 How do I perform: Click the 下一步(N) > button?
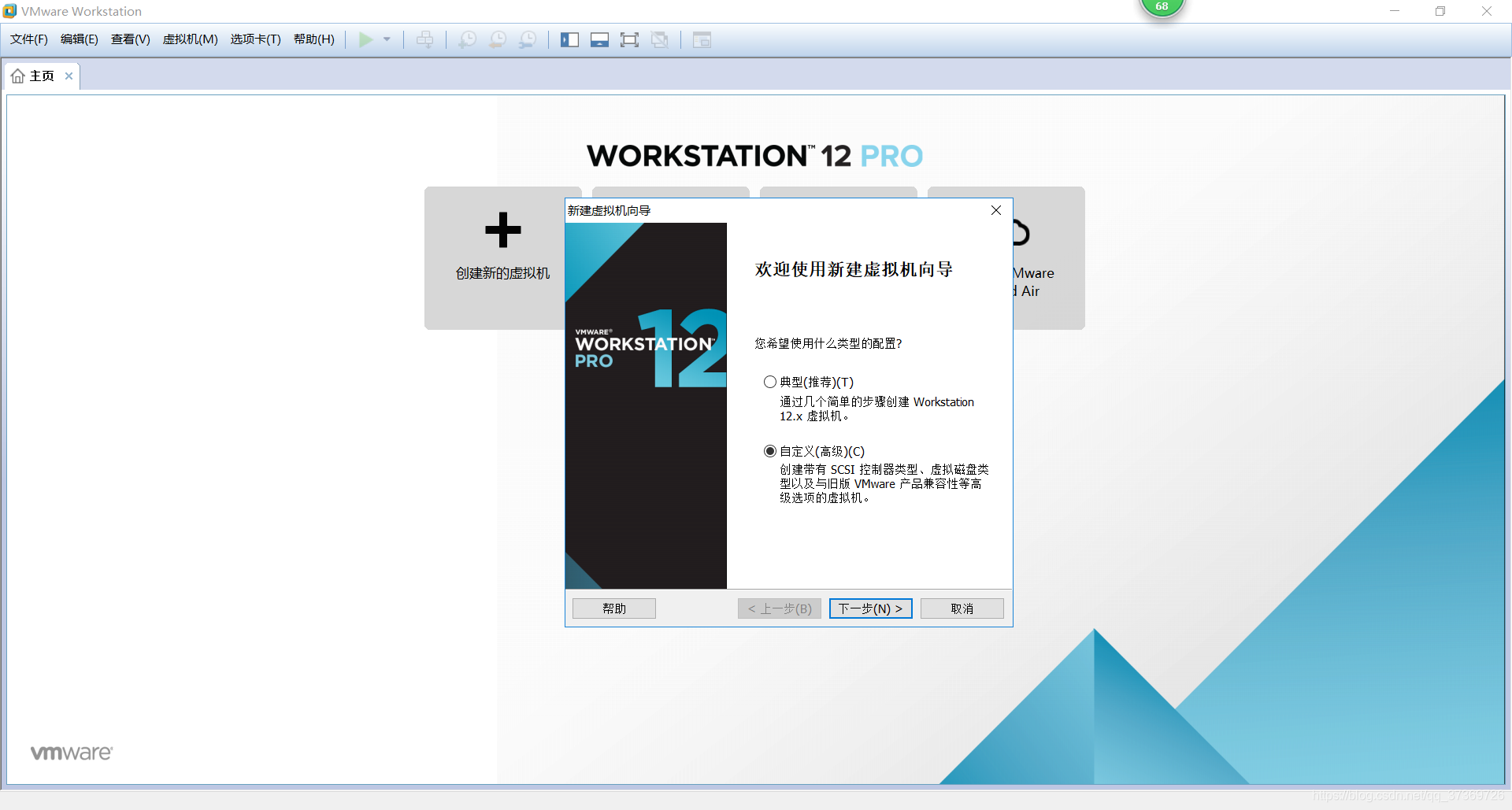click(871, 608)
